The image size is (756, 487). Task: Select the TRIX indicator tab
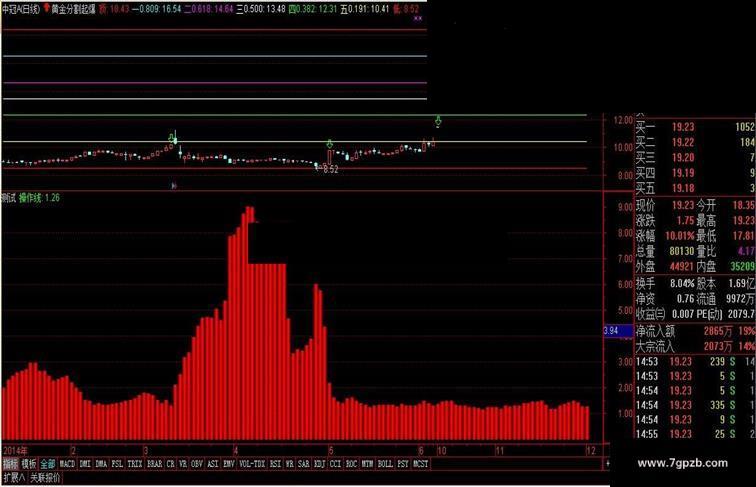[135, 464]
